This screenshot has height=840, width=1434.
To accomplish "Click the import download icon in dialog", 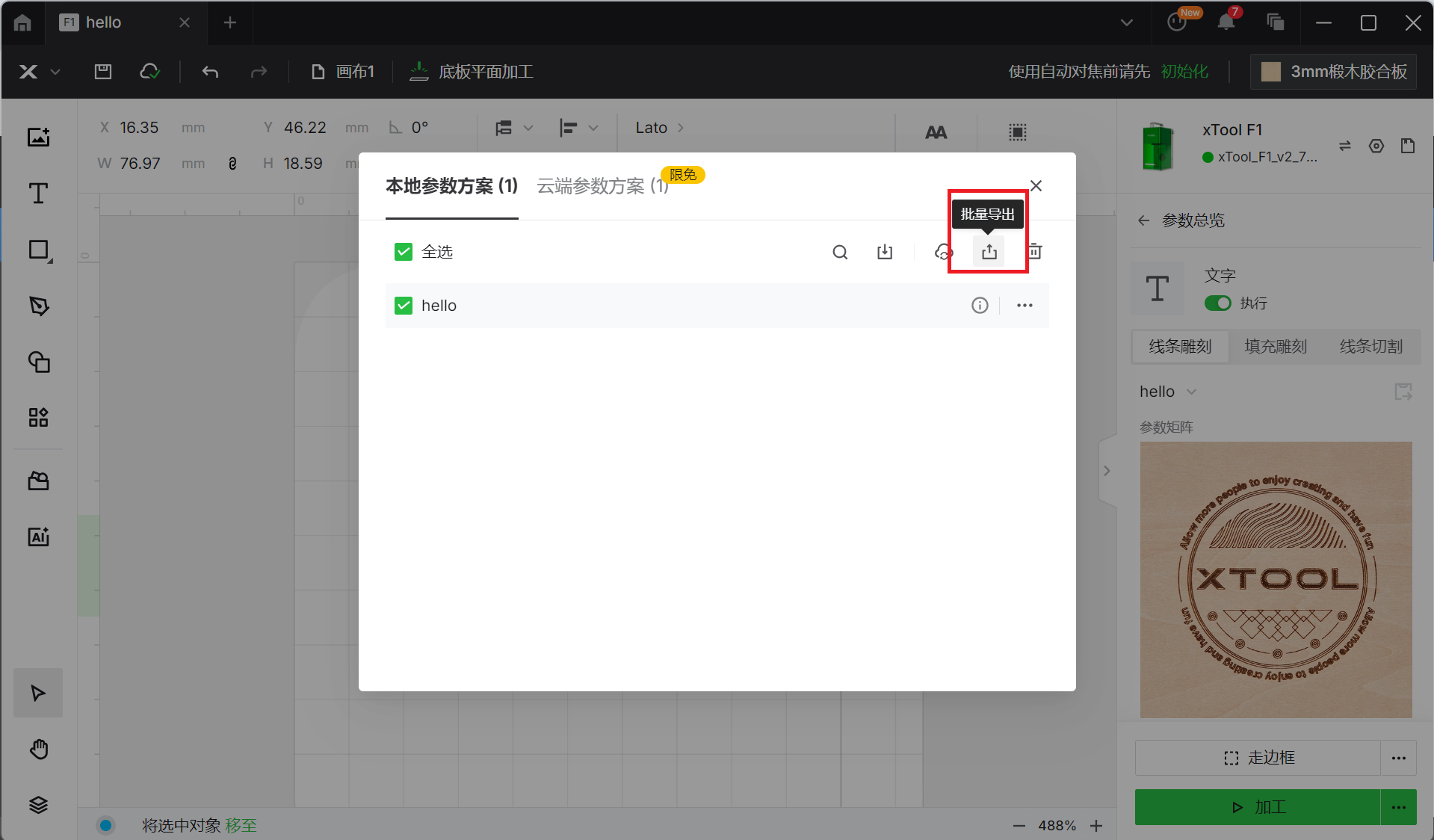I will [x=885, y=252].
